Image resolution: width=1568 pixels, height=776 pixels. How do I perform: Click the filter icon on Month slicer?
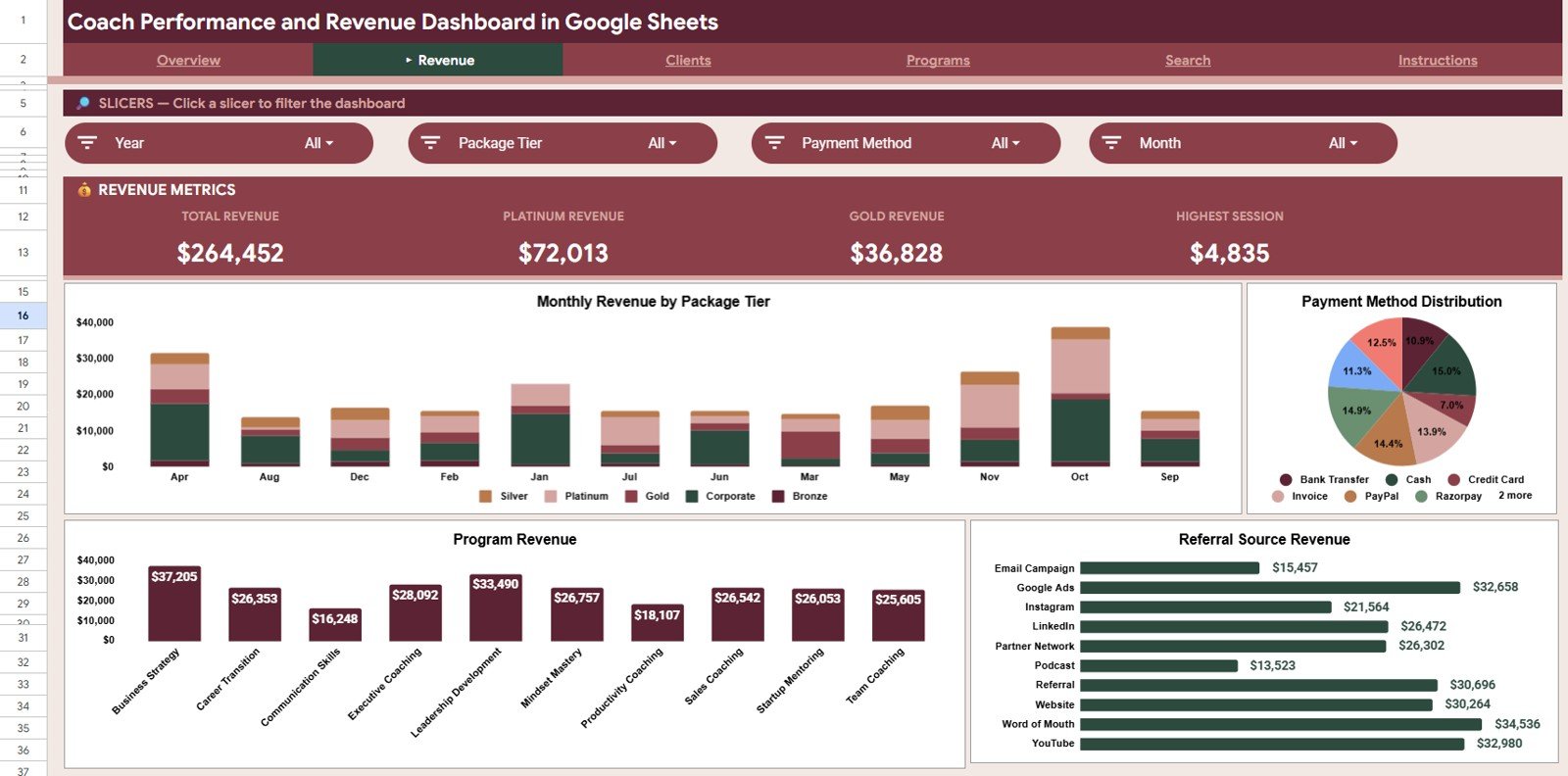click(1111, 143)
